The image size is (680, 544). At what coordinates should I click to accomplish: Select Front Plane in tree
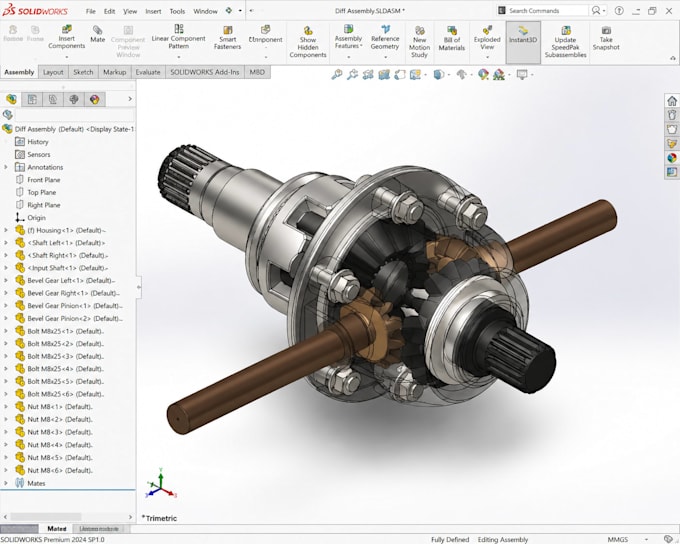(44, 180)
